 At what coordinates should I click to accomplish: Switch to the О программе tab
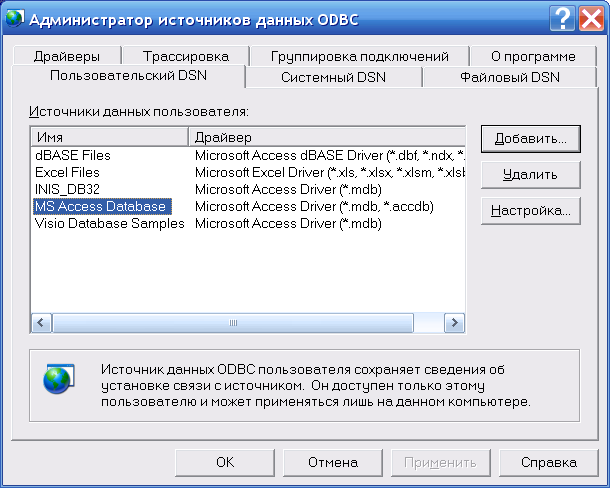click(x=533, y=56)
